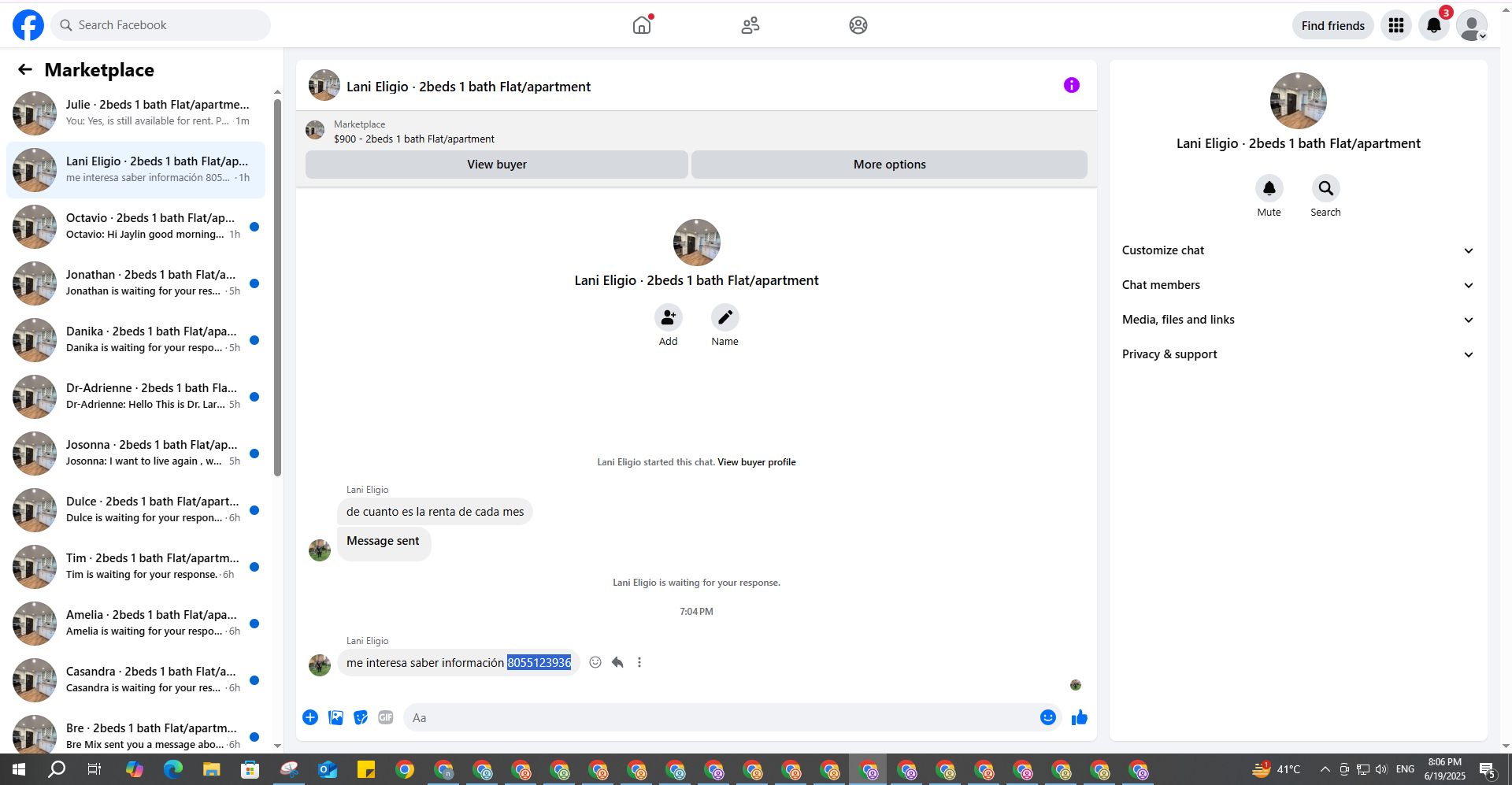Click the Facebook logo
This screenshot has width=1512, height=785.
click(x=28, y=25)
